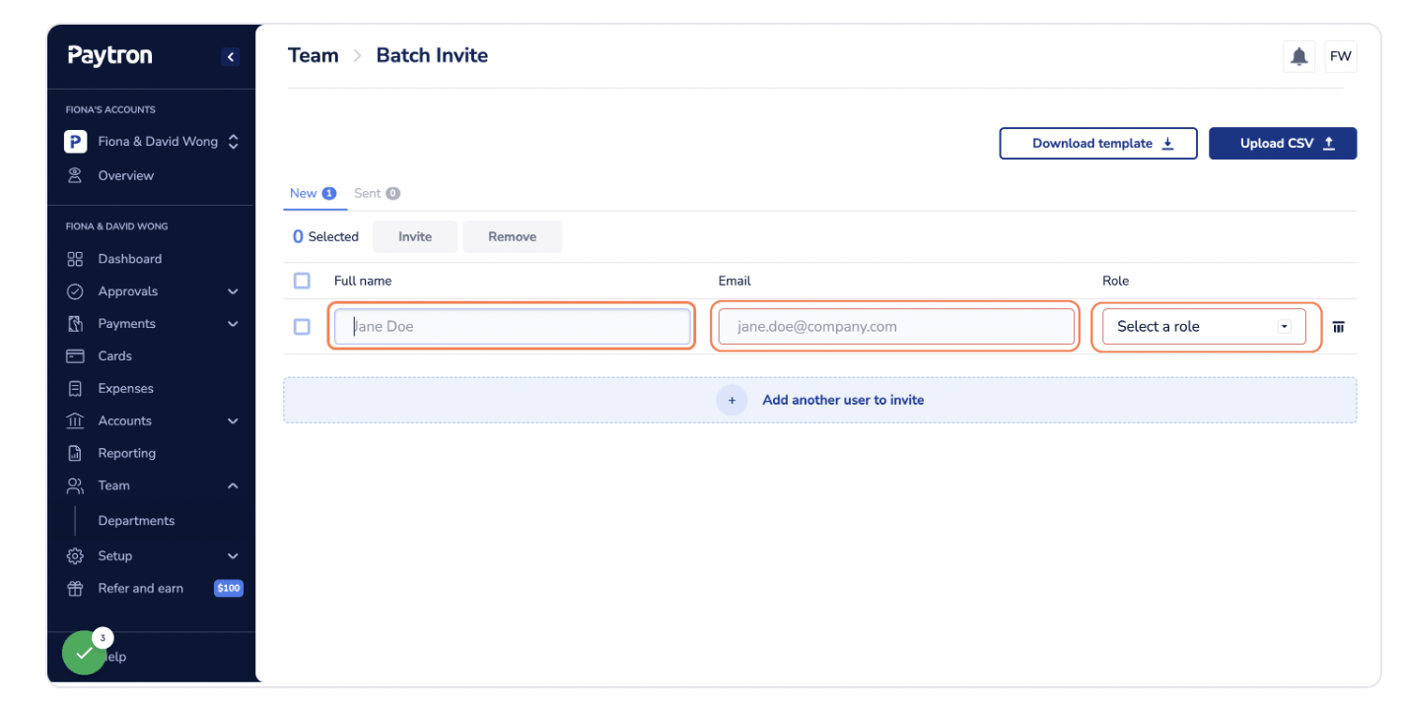Check the invite row checkbox
The height and width of the screenshot is (703, 1401).
(x=302, y=327)
